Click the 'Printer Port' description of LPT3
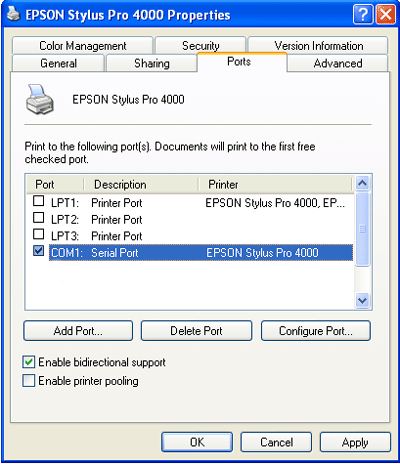Image resolution: width=400 pixels, height=464 pixels. tap(117, 236)
